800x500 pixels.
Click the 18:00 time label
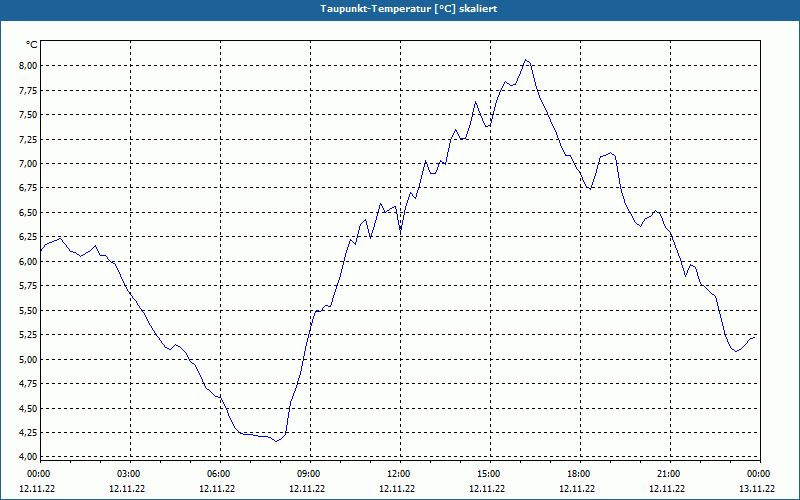(x=579, y=473)
